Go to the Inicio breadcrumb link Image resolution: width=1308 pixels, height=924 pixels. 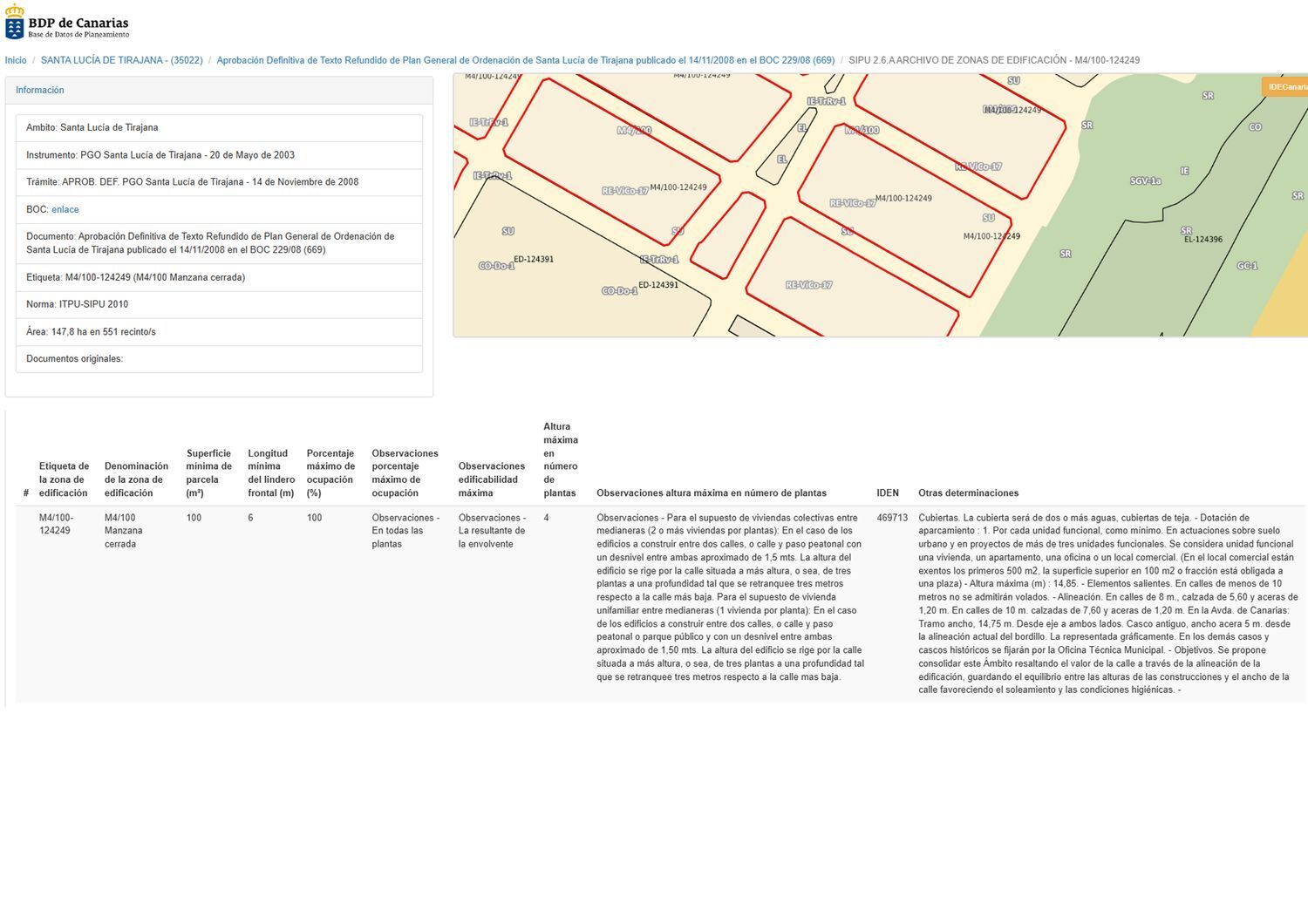point(16,60)
